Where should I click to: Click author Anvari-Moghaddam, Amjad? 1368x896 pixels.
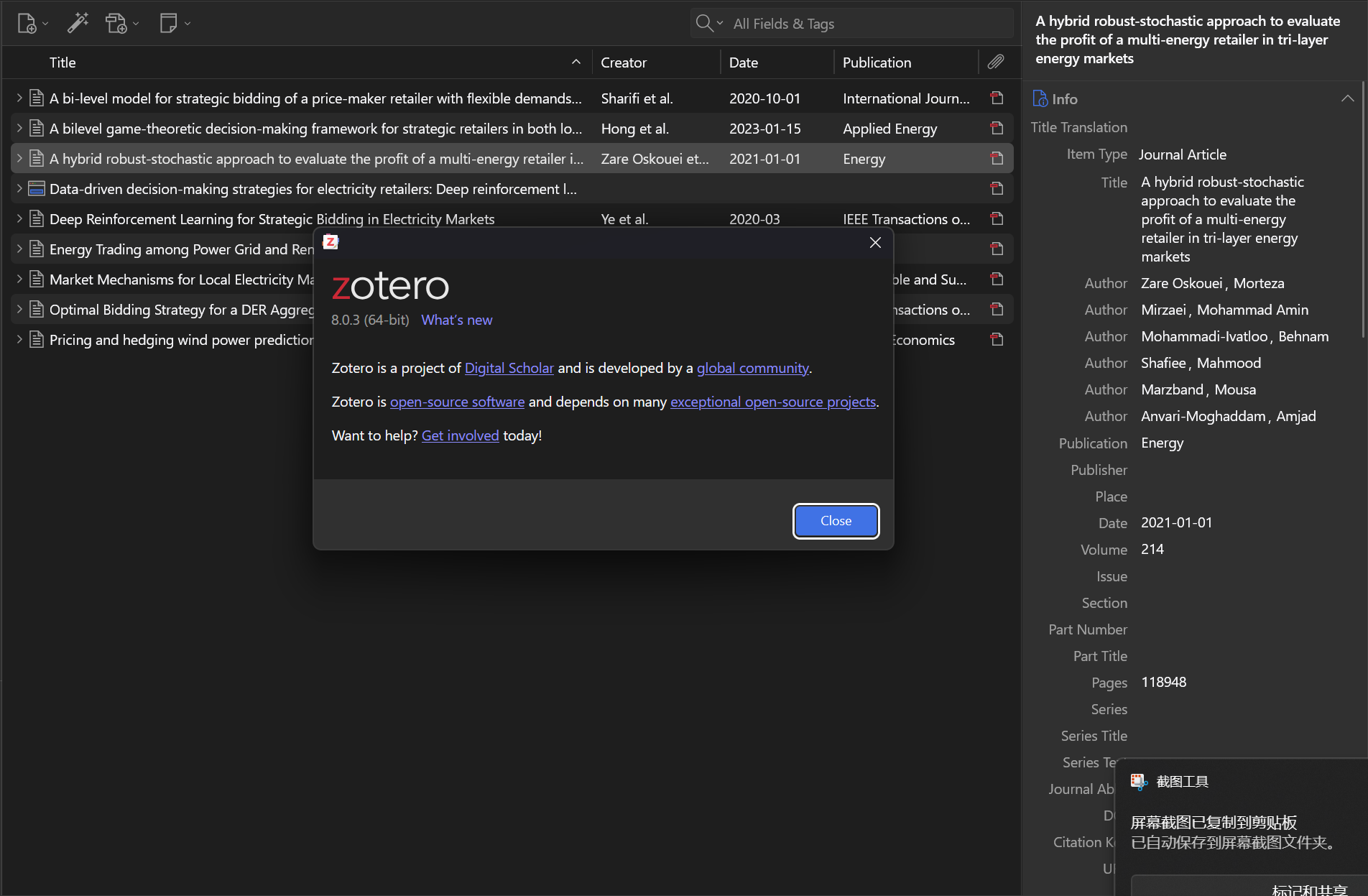click(1229, 416)
